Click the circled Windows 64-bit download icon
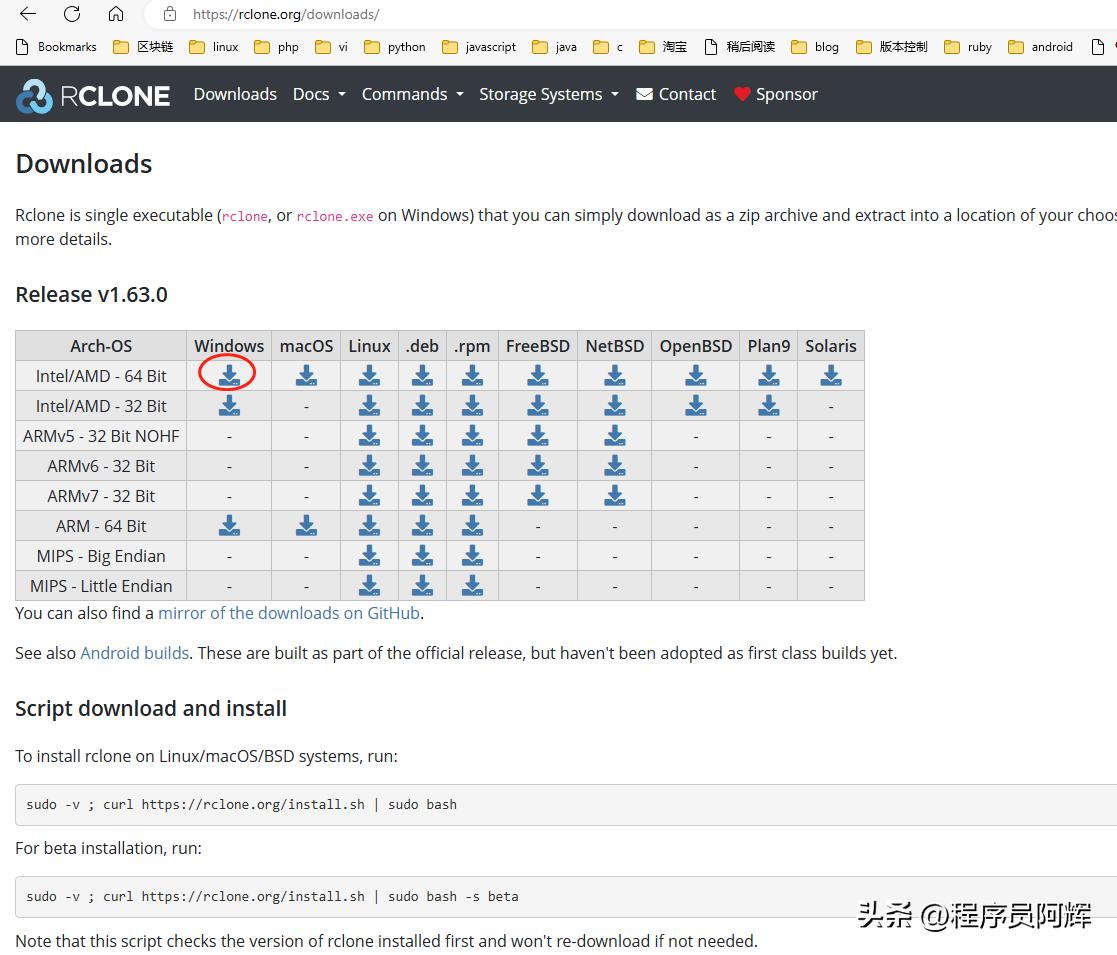Screen dimensions: 1117x955 pyautogui.click(x=228, y=375)
